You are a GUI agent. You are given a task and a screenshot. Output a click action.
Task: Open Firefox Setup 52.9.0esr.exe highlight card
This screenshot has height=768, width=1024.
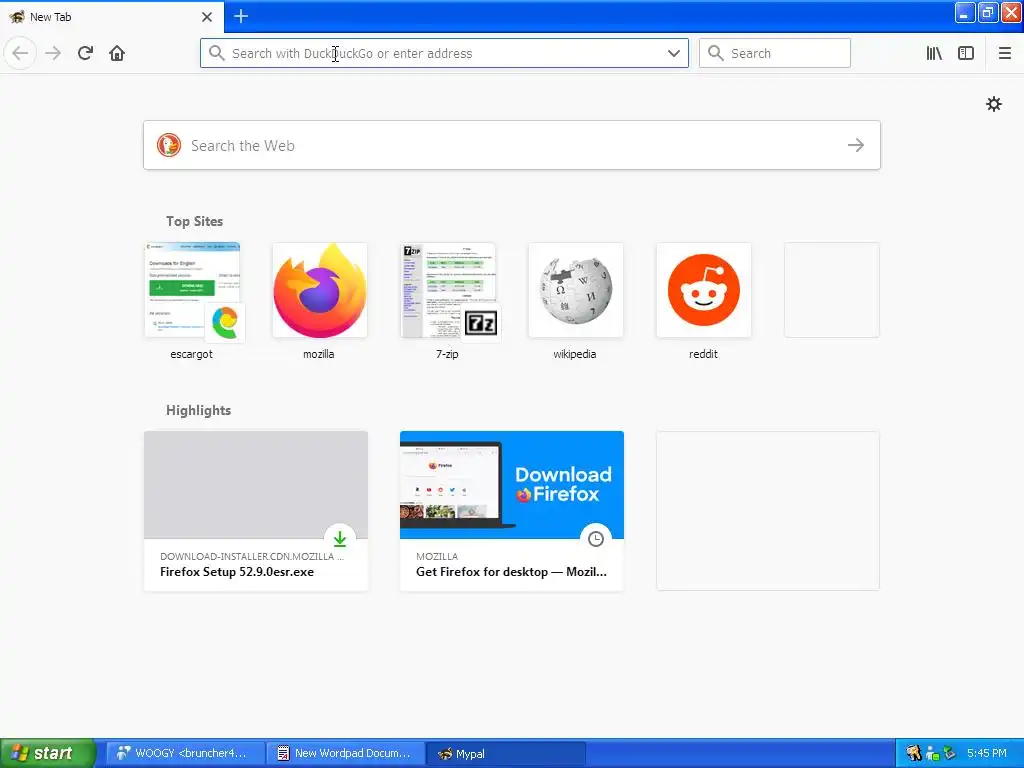256,511
